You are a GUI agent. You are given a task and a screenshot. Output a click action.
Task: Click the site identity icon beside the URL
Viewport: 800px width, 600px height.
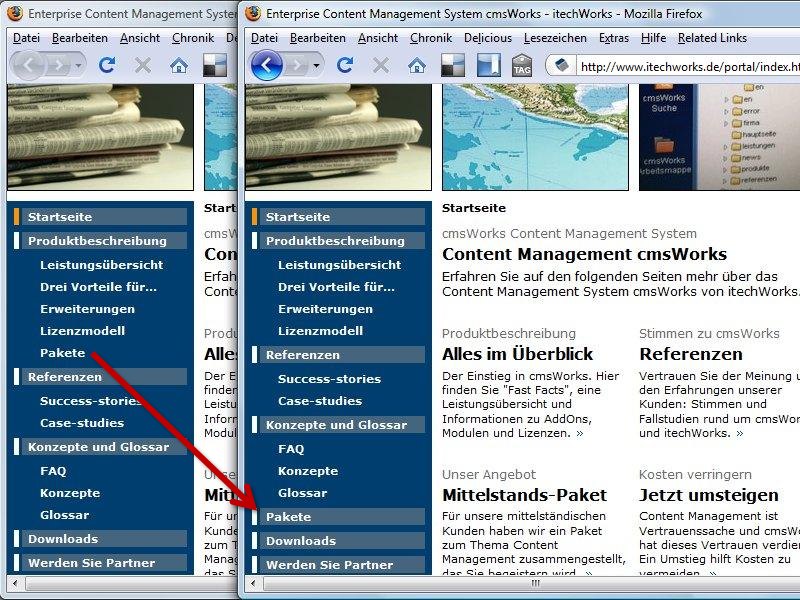[561, 66]
